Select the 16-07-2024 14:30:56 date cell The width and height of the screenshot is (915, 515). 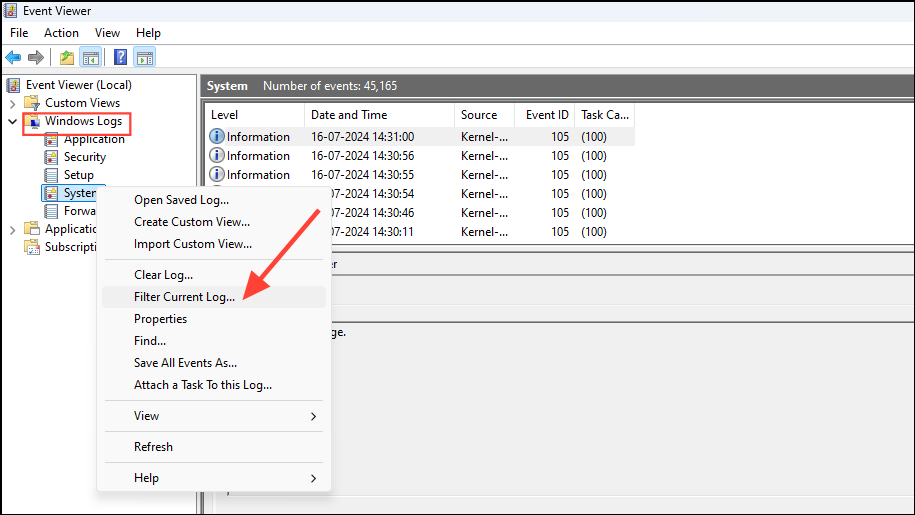click(362, 156)
